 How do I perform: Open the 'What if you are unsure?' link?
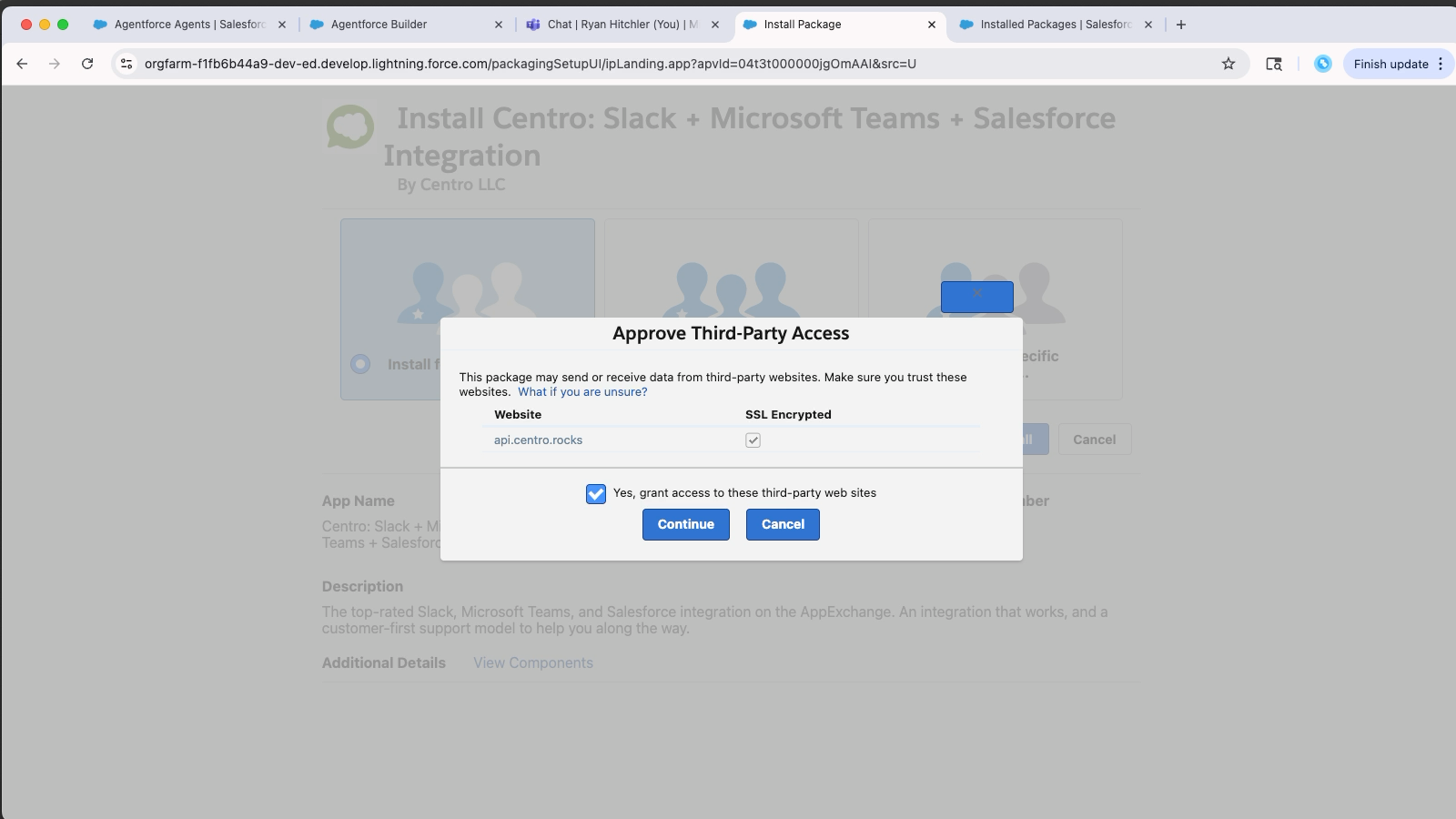[x=582, y=392]
